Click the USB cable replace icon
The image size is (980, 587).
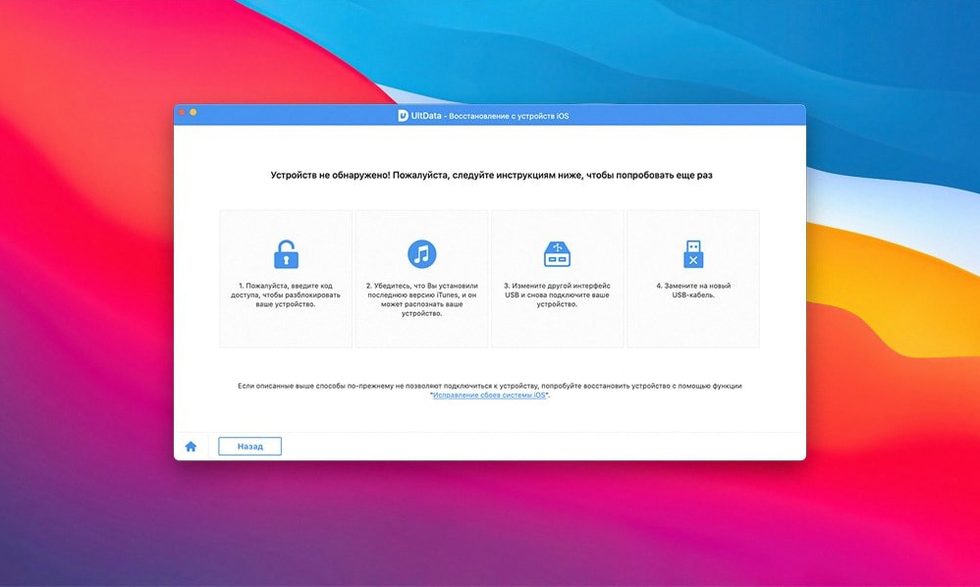[x=692, y=254]
